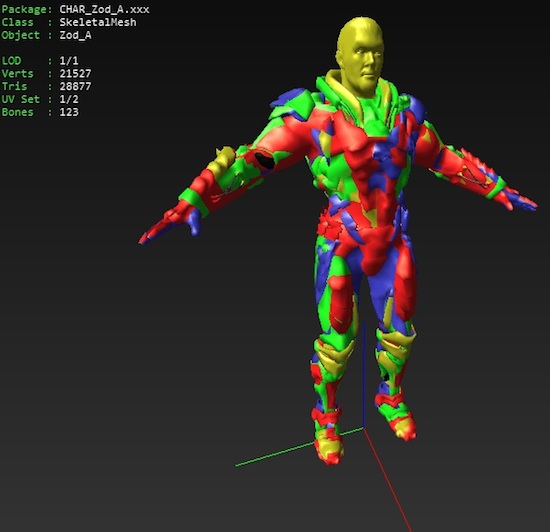
Task: Click the UV Set value 1/2
Action: (x=69, y=100)
